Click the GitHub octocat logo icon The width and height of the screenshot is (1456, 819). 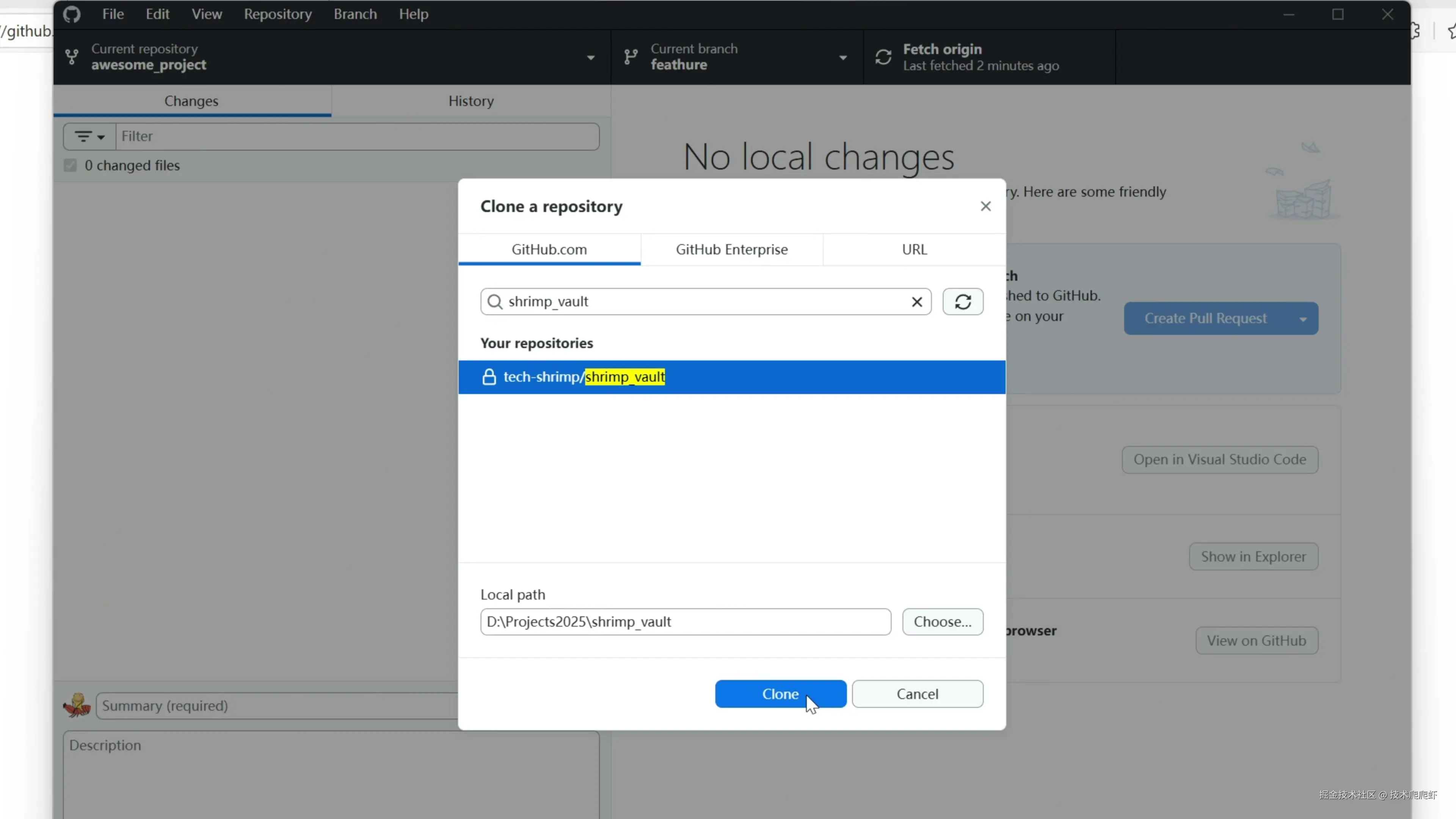pyautogui.click(x=72, y=14)
